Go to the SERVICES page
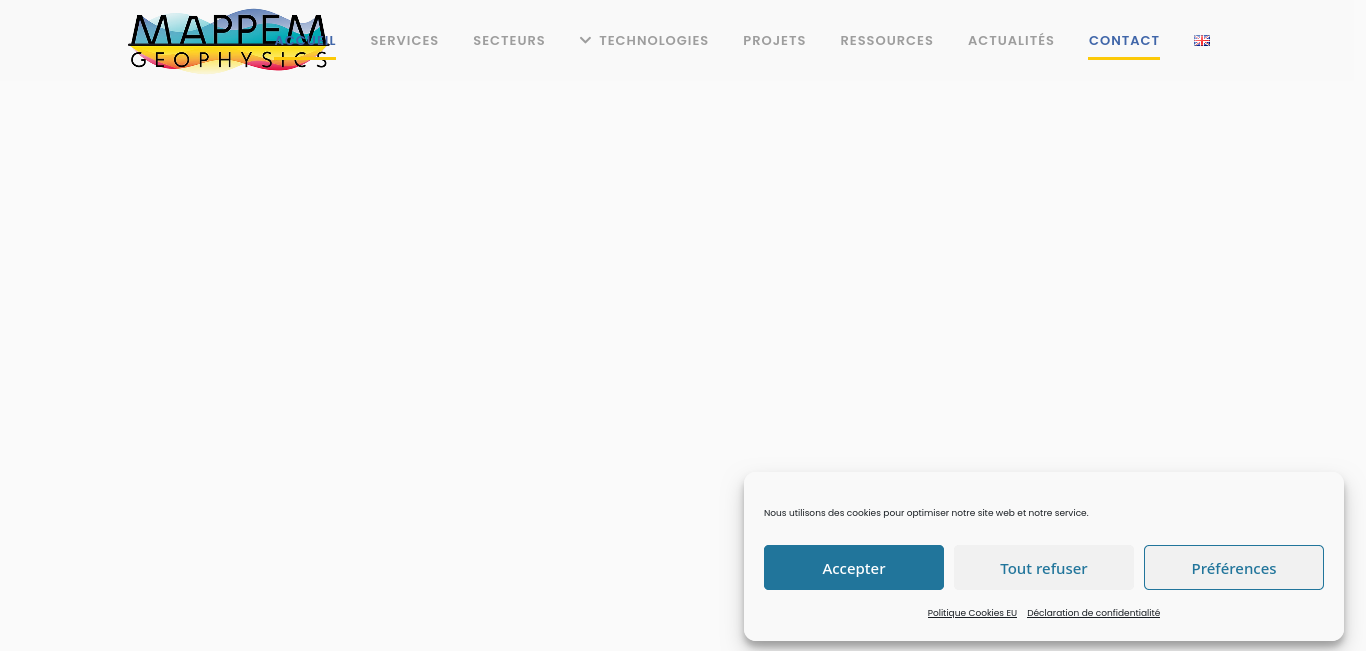Screen dimensions: 1366x651 pyautogui.click(x=404, y=41)
